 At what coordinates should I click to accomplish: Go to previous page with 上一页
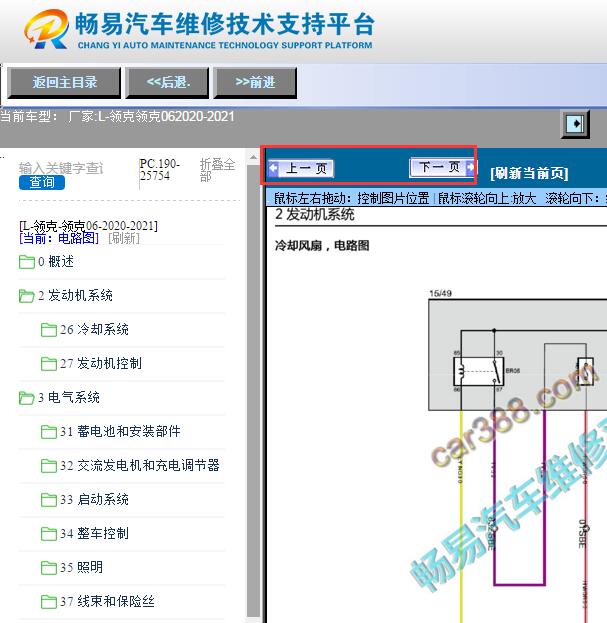(301, 168)
